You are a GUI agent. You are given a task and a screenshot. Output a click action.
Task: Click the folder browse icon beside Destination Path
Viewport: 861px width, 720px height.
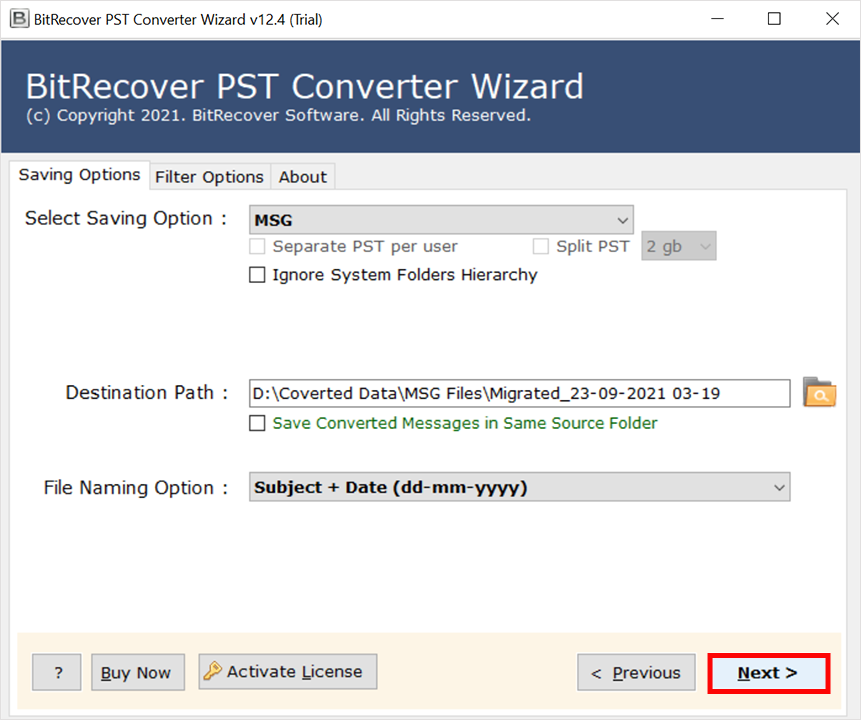[x=819, y=392]
